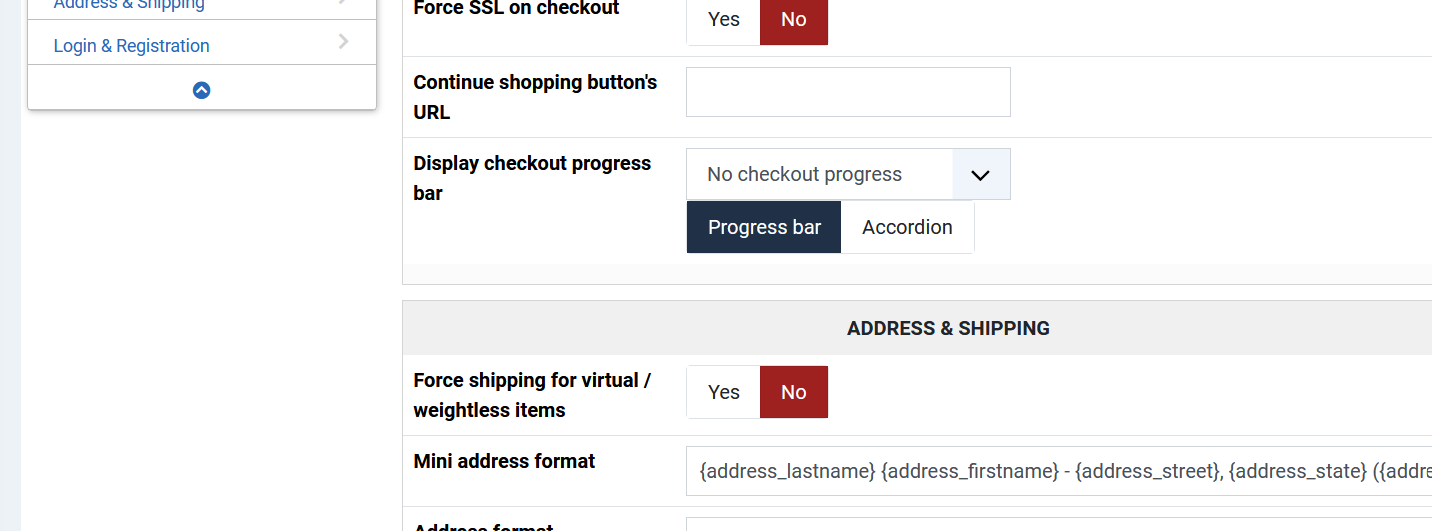Focus the Continue shopping button's URL field

pos(848,92)
